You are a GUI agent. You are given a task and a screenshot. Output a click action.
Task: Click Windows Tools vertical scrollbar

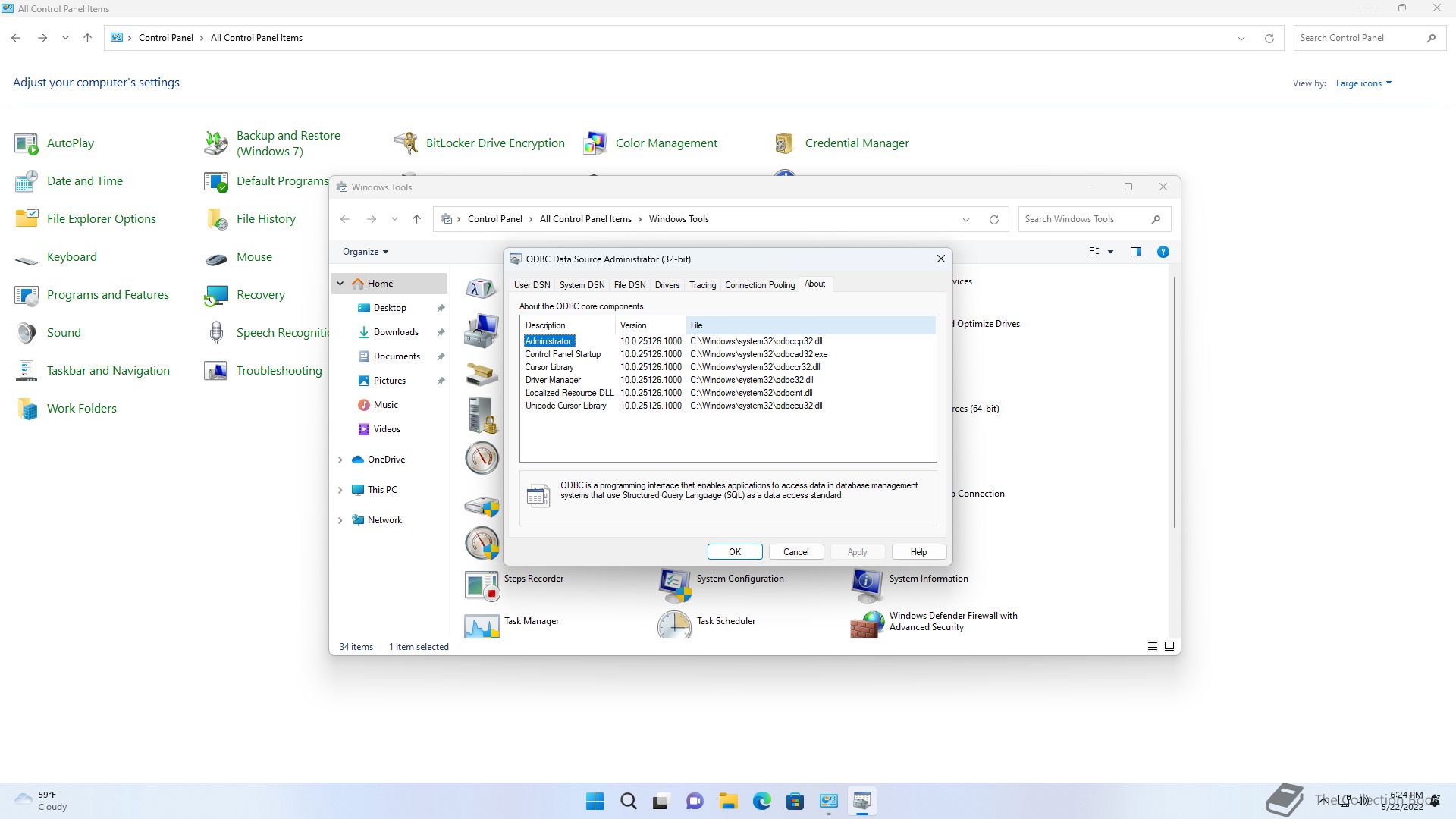1175,402
